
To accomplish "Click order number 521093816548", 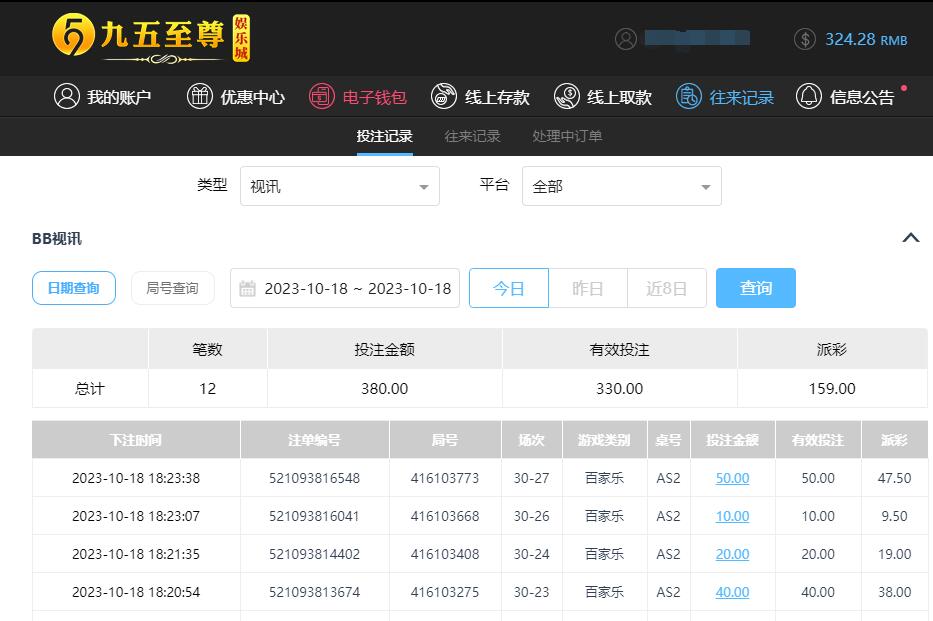I will tap(315, 478).
